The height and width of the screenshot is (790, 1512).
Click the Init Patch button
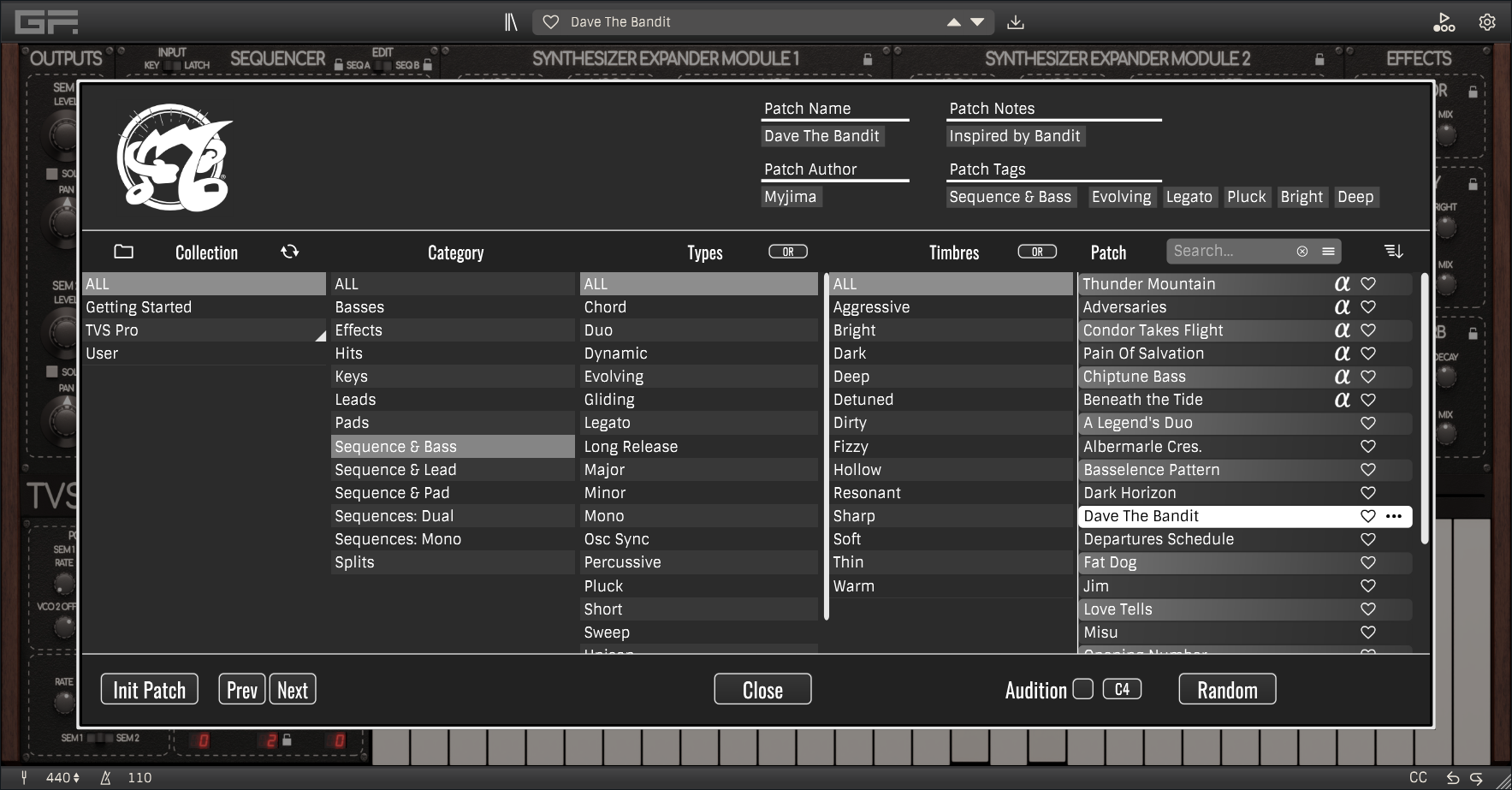[150, 690]
